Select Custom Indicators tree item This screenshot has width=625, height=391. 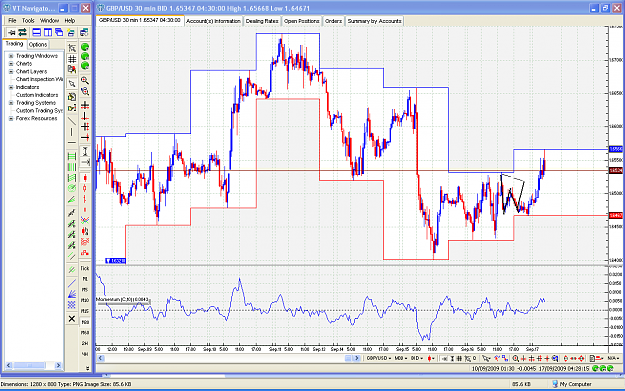[37, 95]
